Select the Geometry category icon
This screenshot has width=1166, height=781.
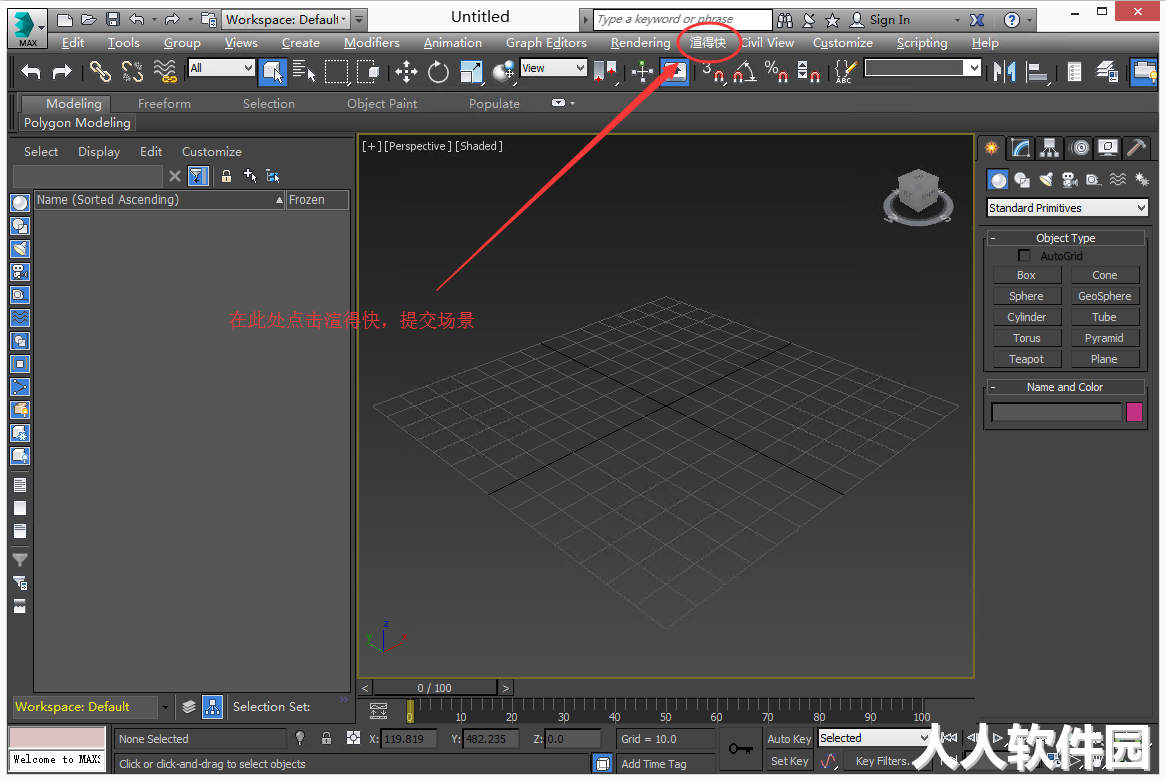[x=998, y=179]
